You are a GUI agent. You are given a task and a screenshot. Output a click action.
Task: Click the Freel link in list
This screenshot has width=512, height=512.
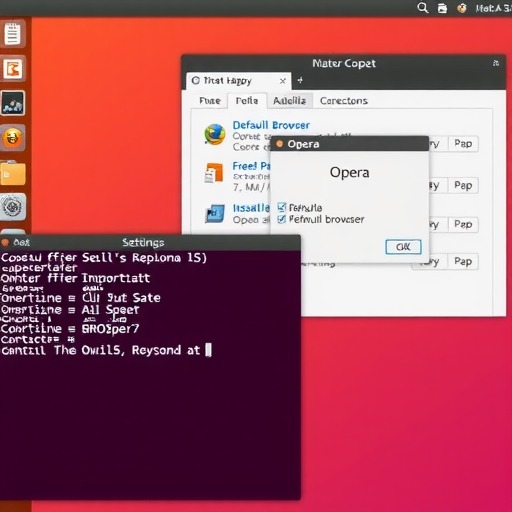click(251, 166)
